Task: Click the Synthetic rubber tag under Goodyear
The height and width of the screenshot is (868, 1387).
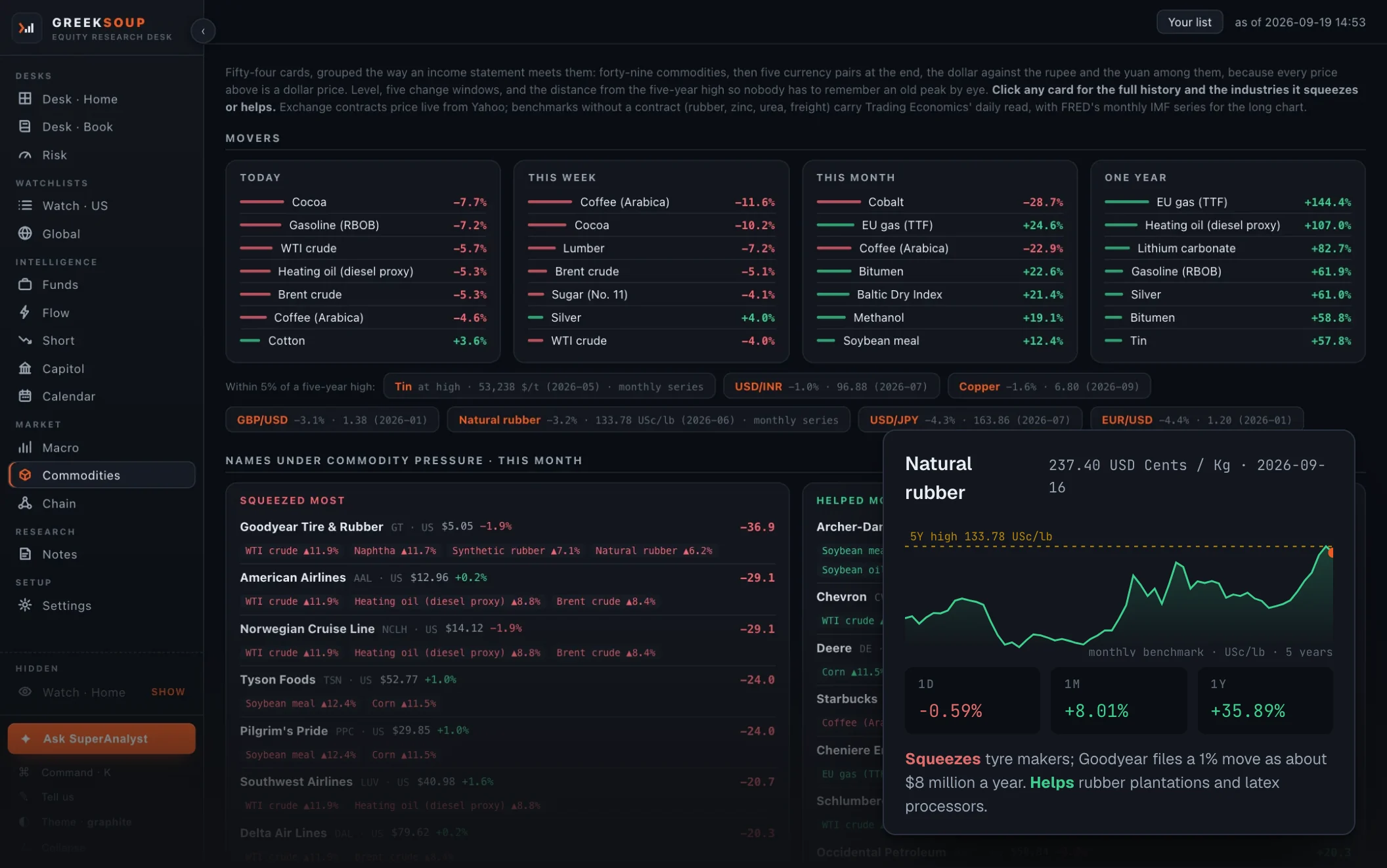Action: pos(516,551)
